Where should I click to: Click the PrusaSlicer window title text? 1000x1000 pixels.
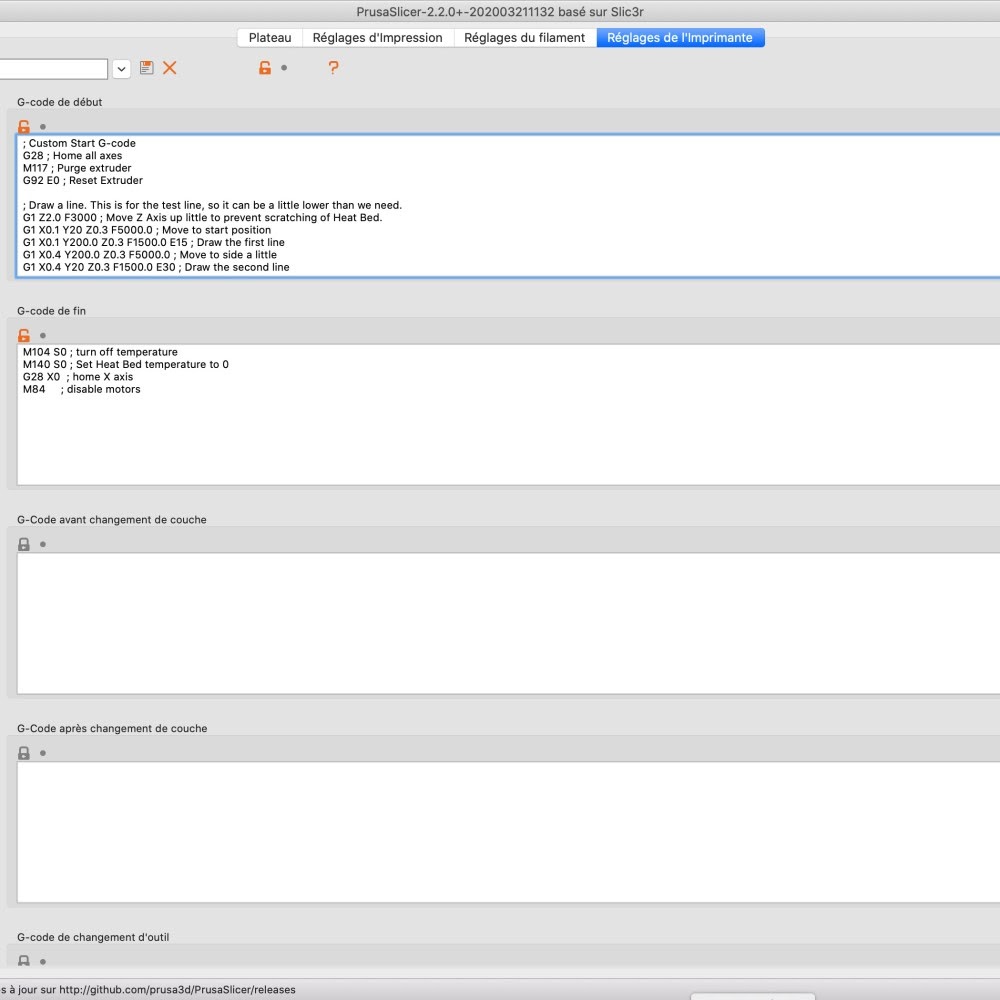pos(500,11)
